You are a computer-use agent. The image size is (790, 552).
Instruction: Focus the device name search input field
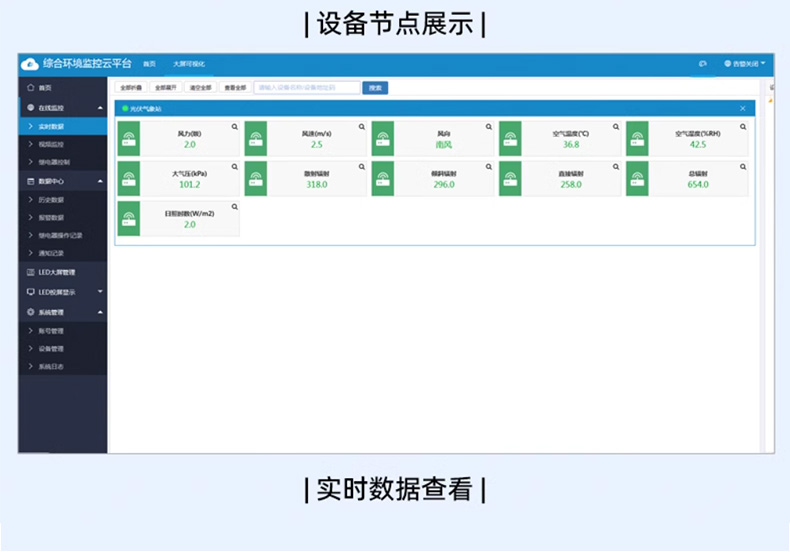coord(307,88)
